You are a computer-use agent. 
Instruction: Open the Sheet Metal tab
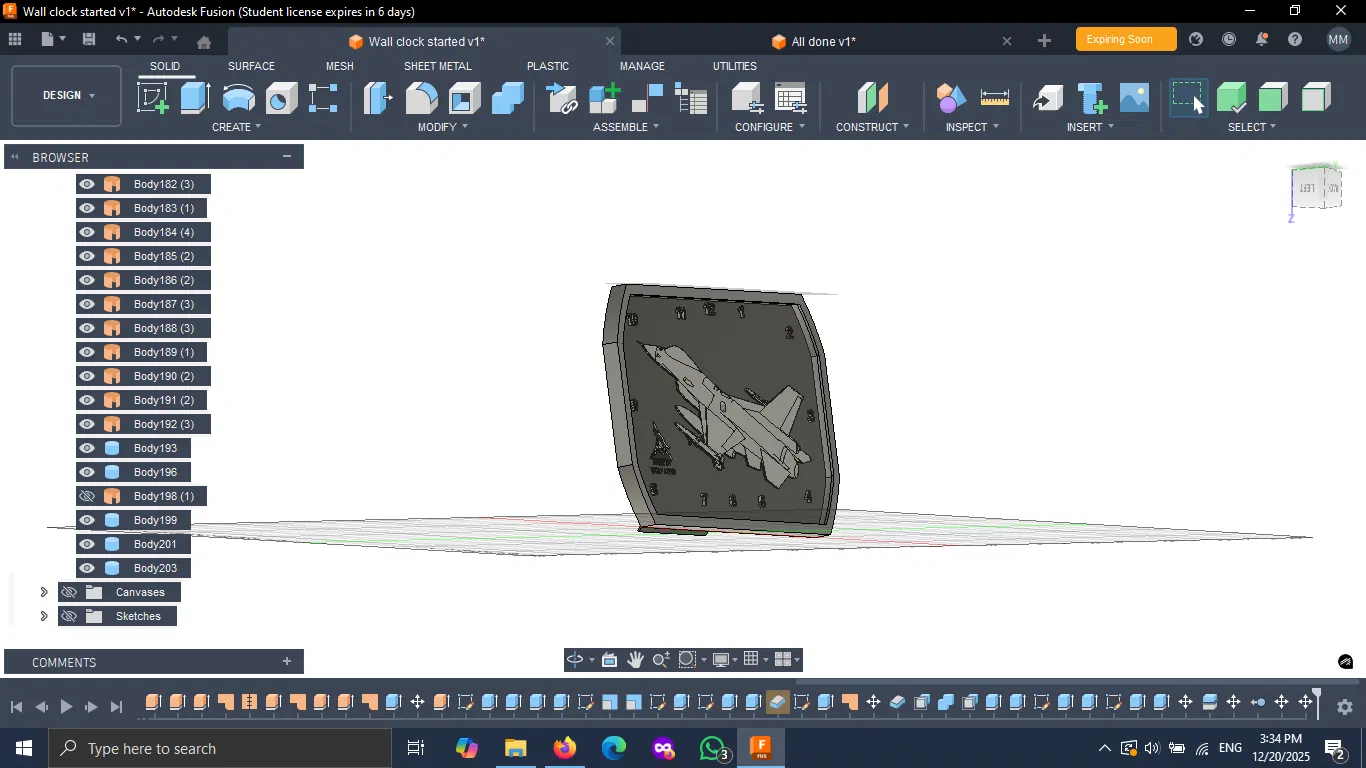(x=437, y=66)
